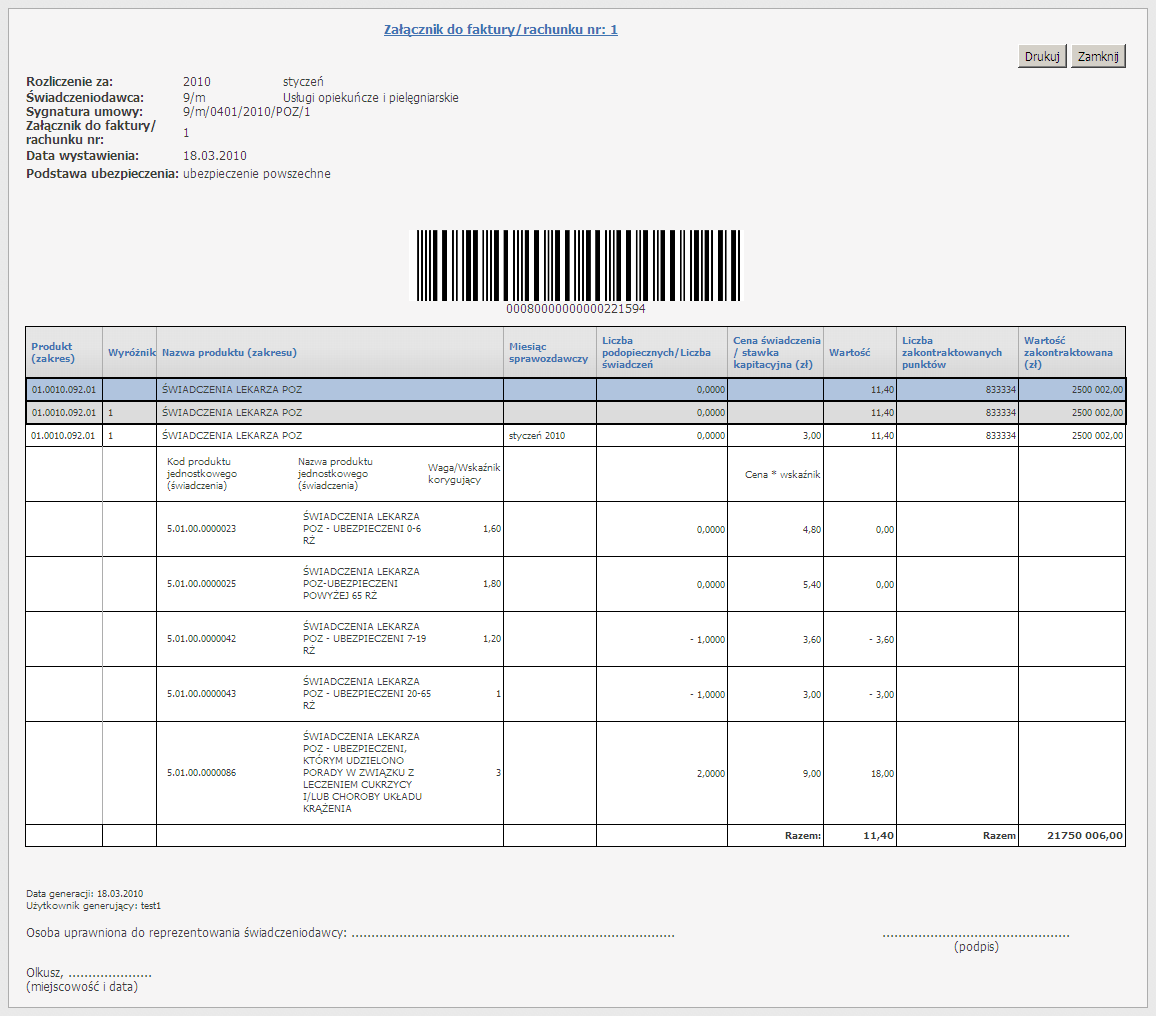Click the Cena * wskaźnik label
Viewport: 1156px width, 1016px height.
(783, 475)
